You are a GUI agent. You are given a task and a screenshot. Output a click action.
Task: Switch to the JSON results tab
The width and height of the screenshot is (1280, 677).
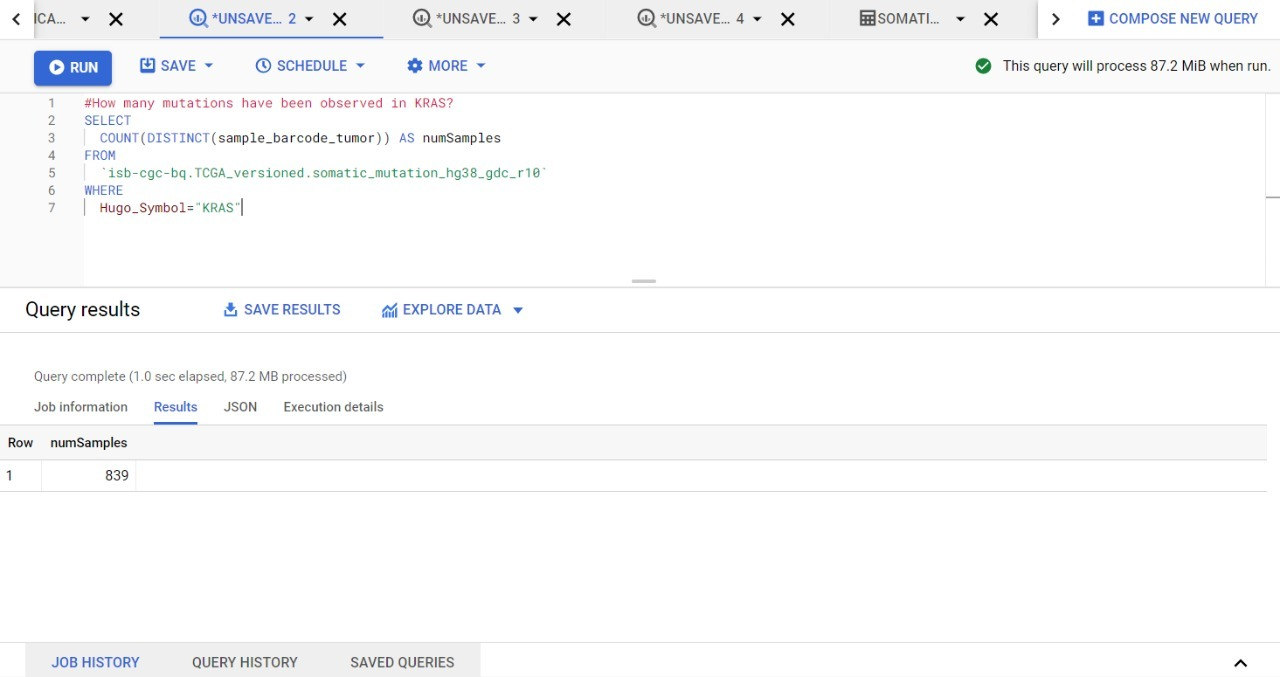tap(240, 407)
